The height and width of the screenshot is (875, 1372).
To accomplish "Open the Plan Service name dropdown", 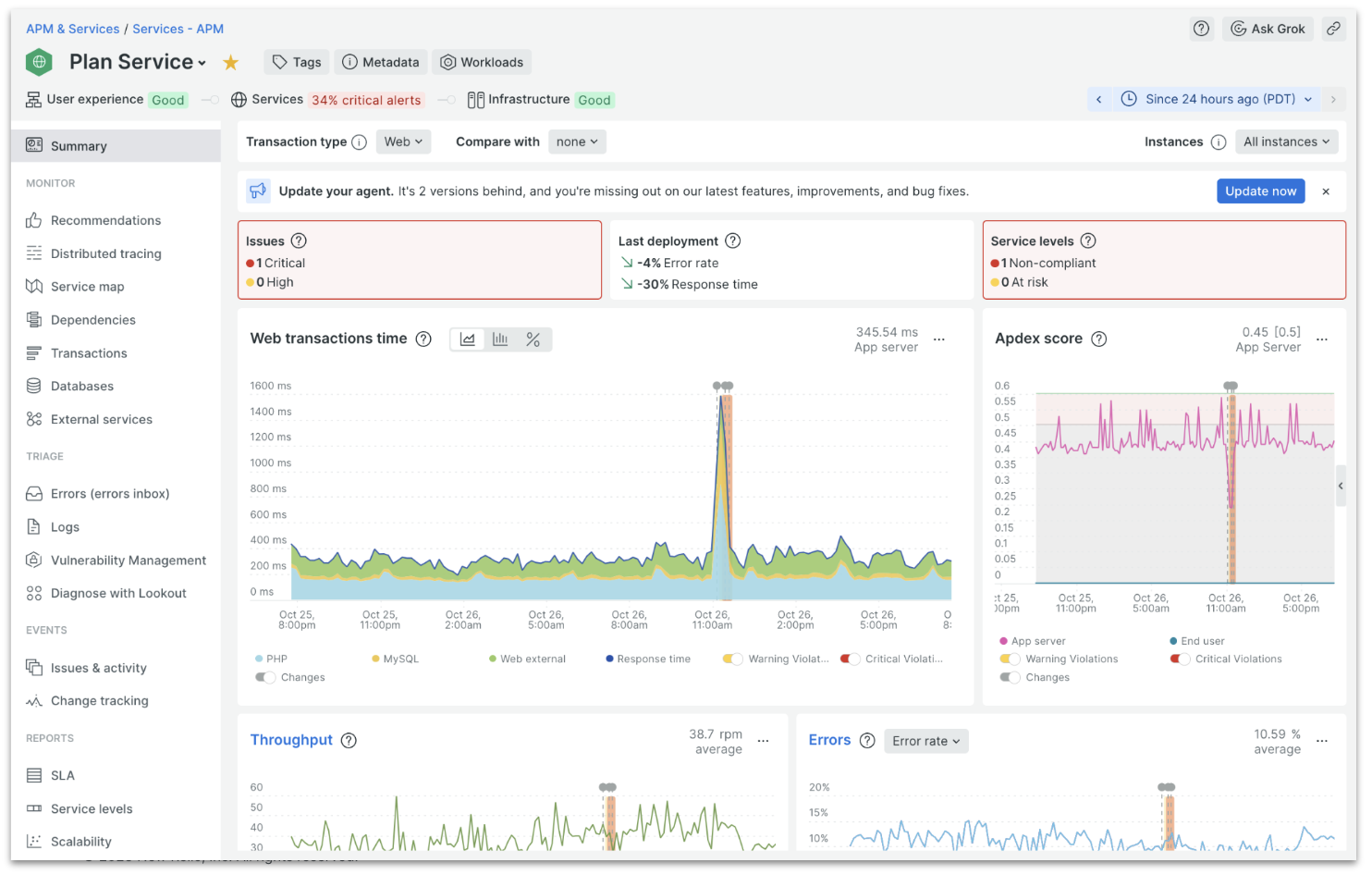I will [x=138, y=62].
